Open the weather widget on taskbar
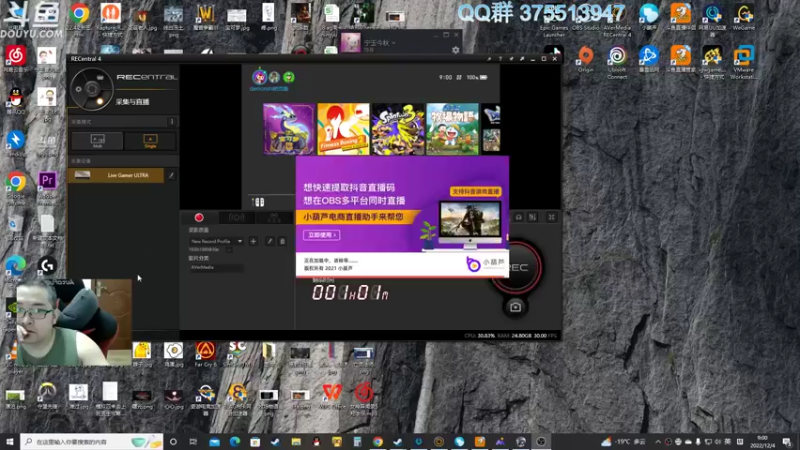Viewport: 800px width, 450px height. tap(623, 441)
